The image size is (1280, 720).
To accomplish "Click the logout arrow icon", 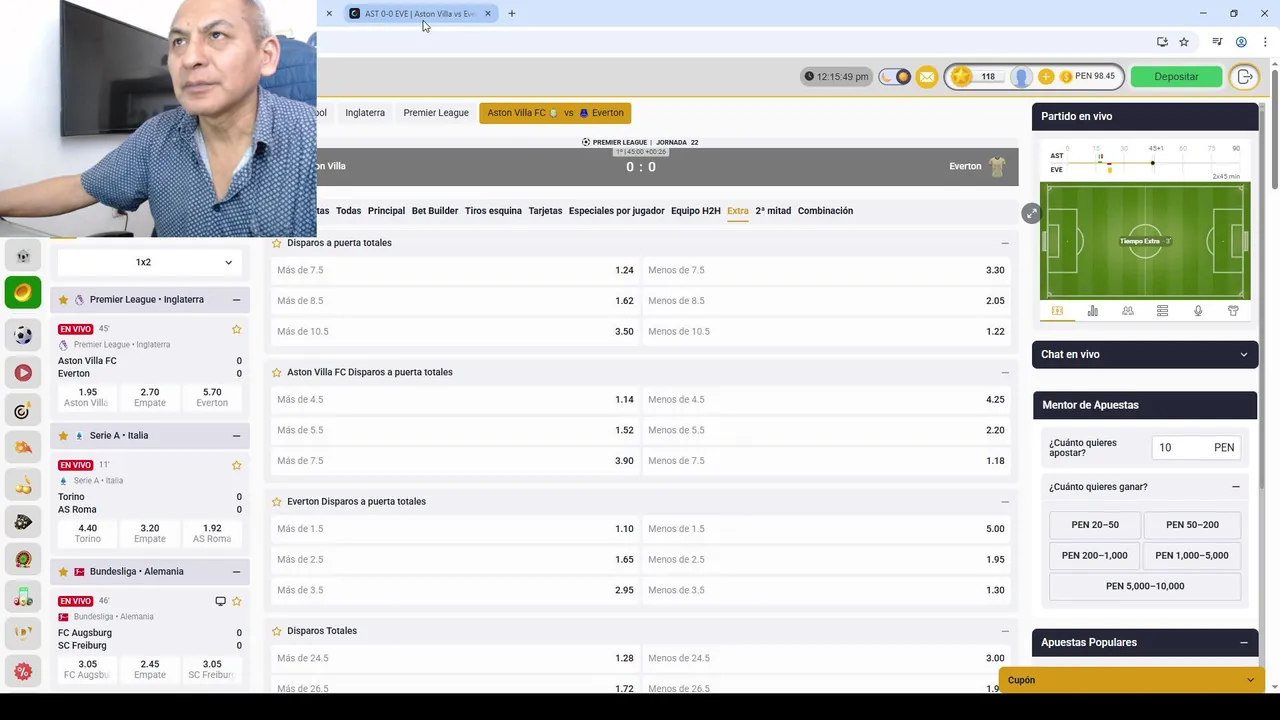I will point(1245,77).
